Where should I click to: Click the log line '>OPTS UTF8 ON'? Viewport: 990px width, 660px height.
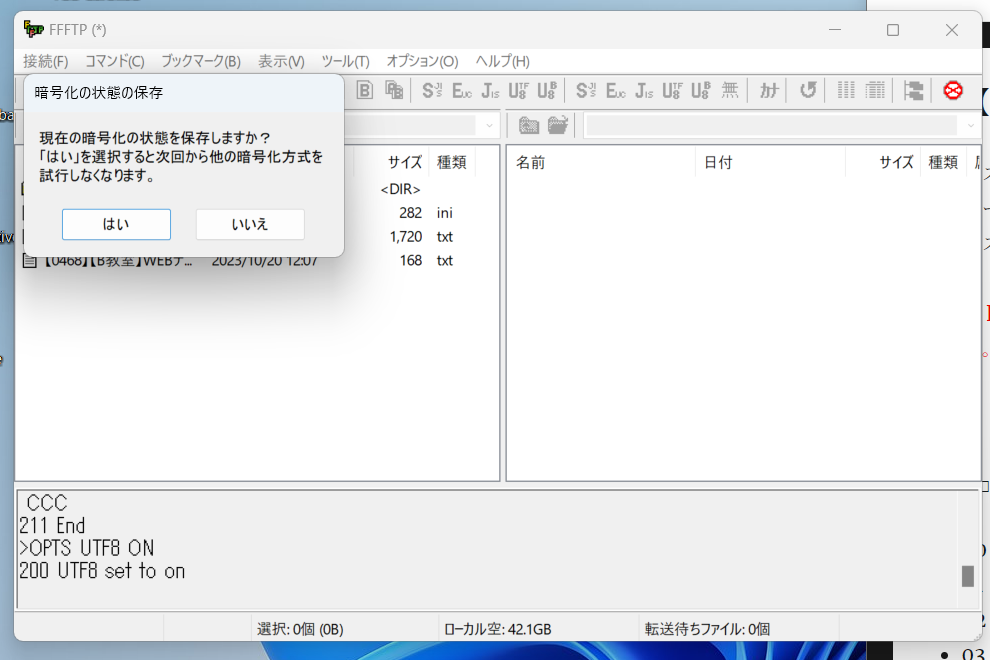click(x=86, y=548)
